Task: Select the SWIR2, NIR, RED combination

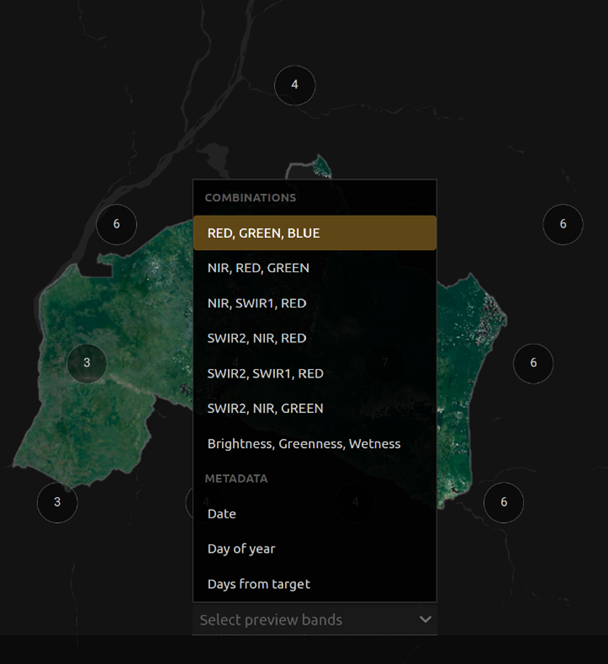Action: (x=314, y=338)
